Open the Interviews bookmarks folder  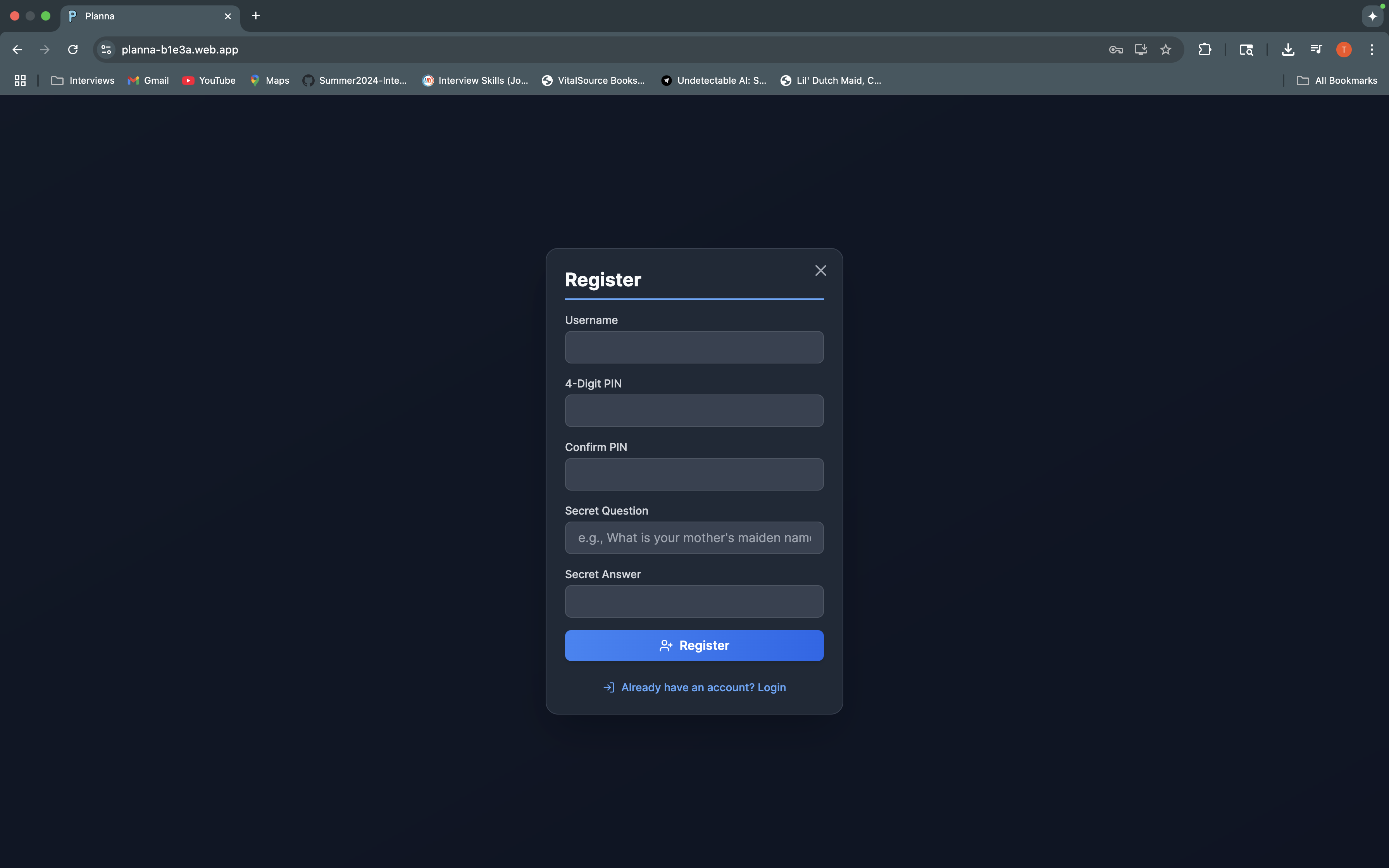click(x=83, y=80)
